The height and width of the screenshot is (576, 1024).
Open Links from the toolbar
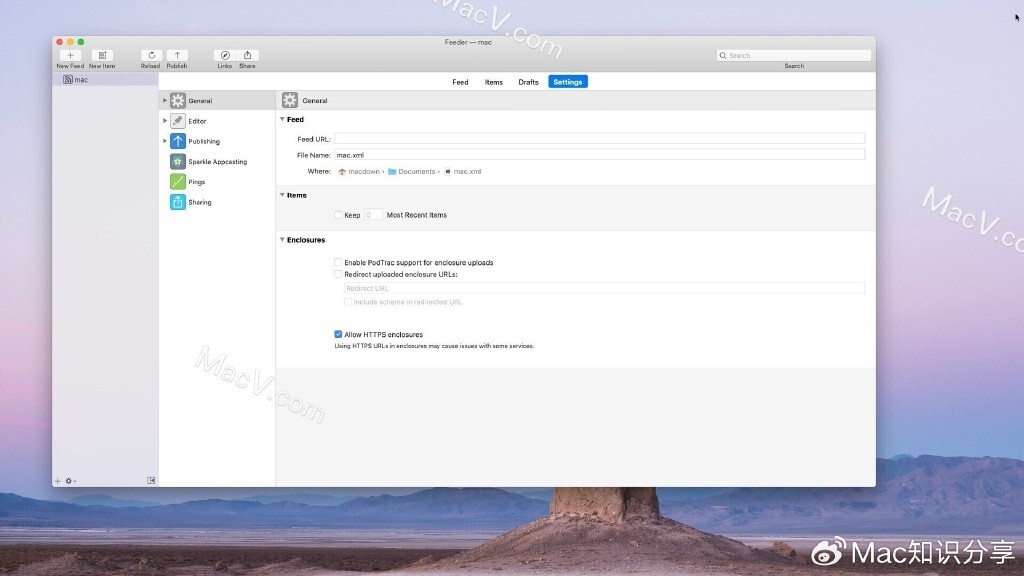(225, 57)
